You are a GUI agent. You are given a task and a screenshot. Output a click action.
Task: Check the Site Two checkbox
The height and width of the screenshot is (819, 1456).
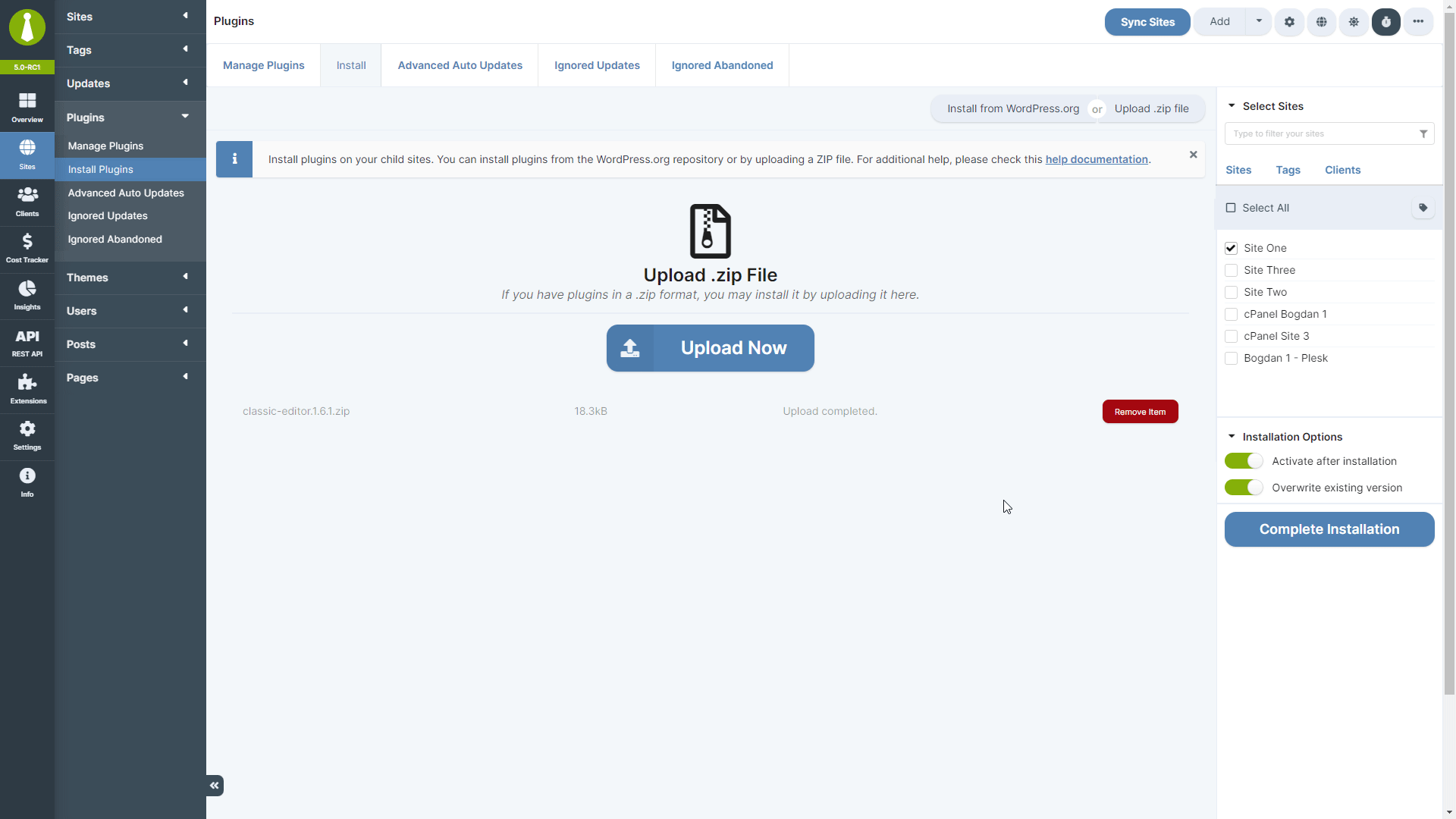(x=1231, y=292)
